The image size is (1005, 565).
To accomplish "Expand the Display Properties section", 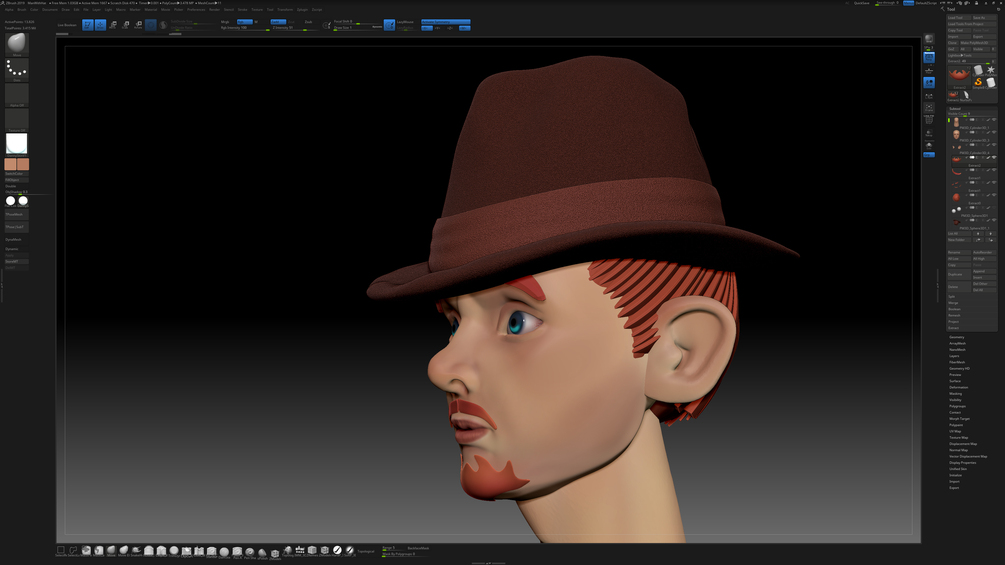I will point(963,463).
